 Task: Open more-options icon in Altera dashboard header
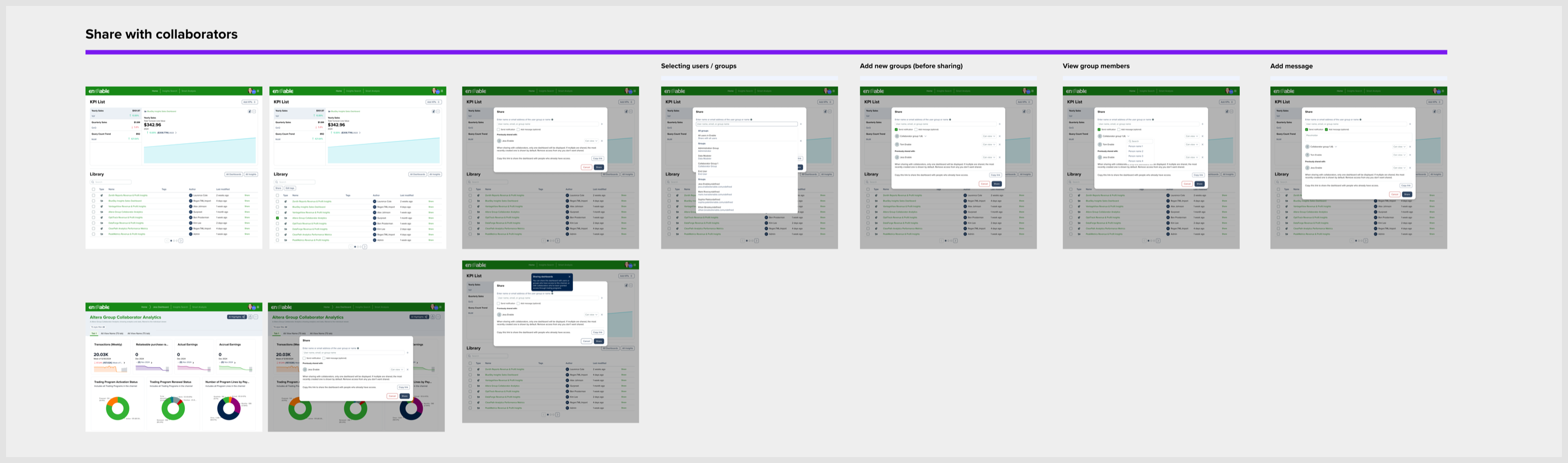256,317
